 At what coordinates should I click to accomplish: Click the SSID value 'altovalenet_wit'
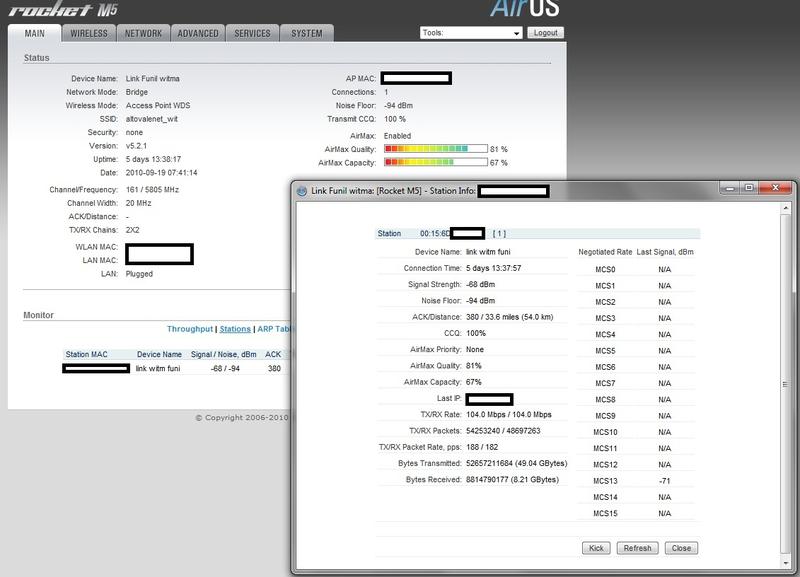(x=152, y=119)
